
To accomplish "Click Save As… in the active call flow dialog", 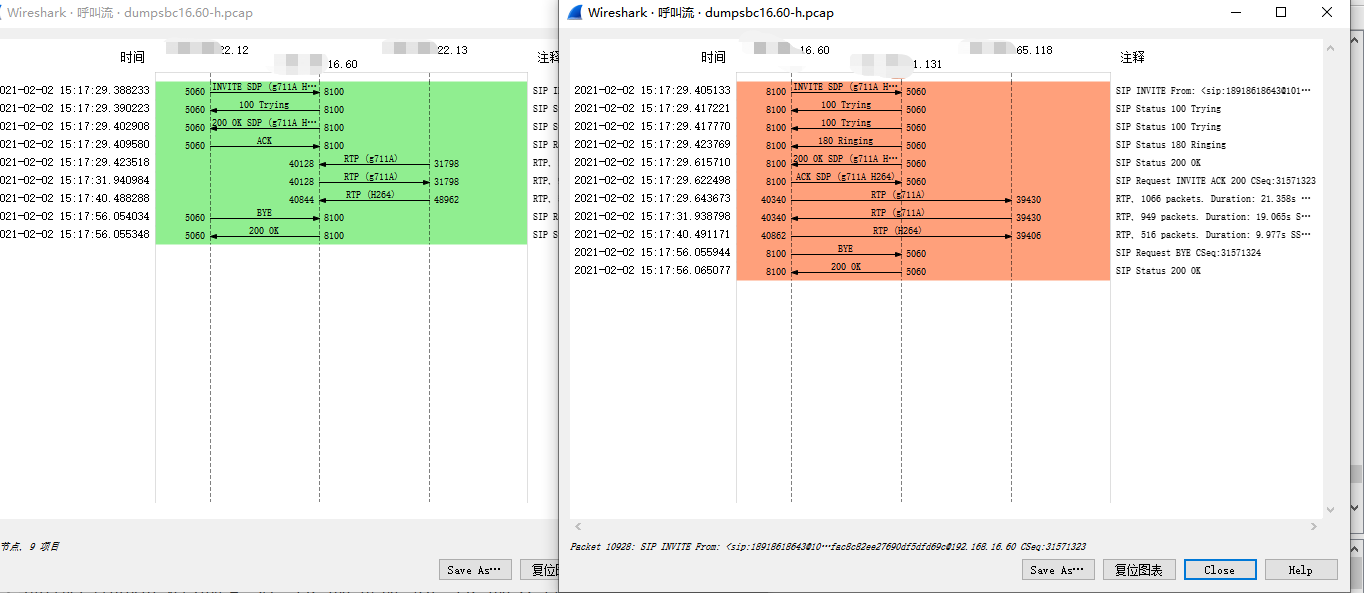I will point(1057,569).
